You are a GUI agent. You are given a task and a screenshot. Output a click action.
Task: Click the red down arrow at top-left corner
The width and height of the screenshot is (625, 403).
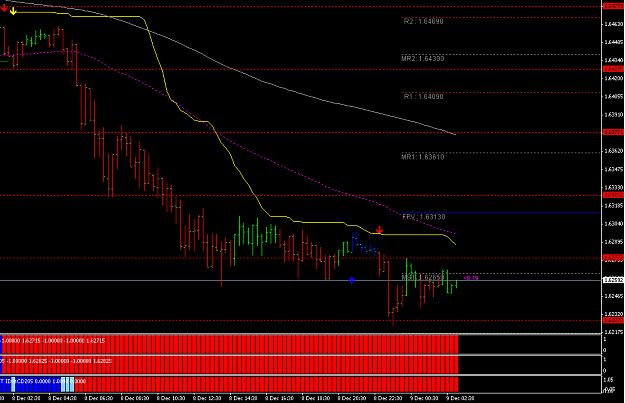pos(4,8)
